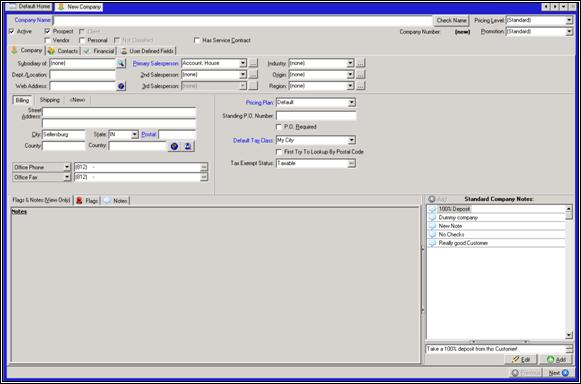Click the Check Name button

point(451,20)
